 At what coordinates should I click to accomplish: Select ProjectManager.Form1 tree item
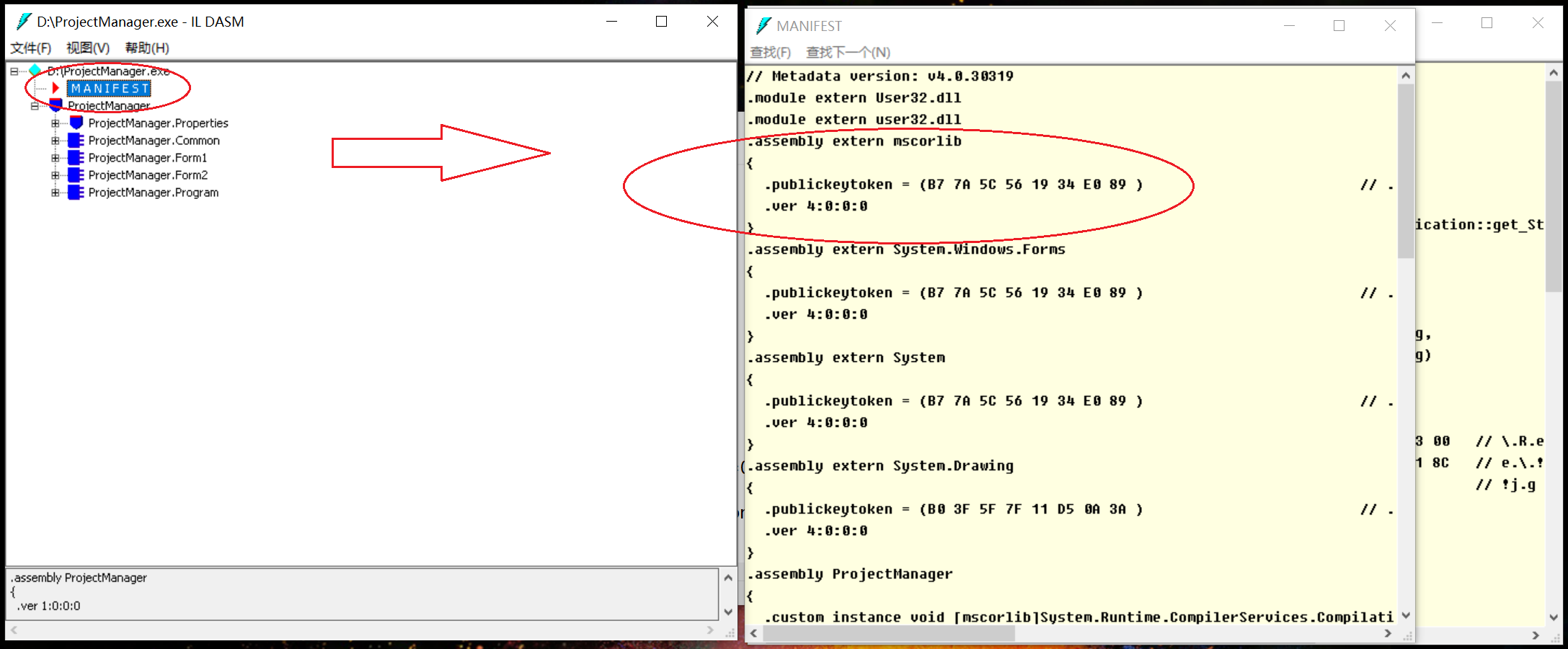148,158
